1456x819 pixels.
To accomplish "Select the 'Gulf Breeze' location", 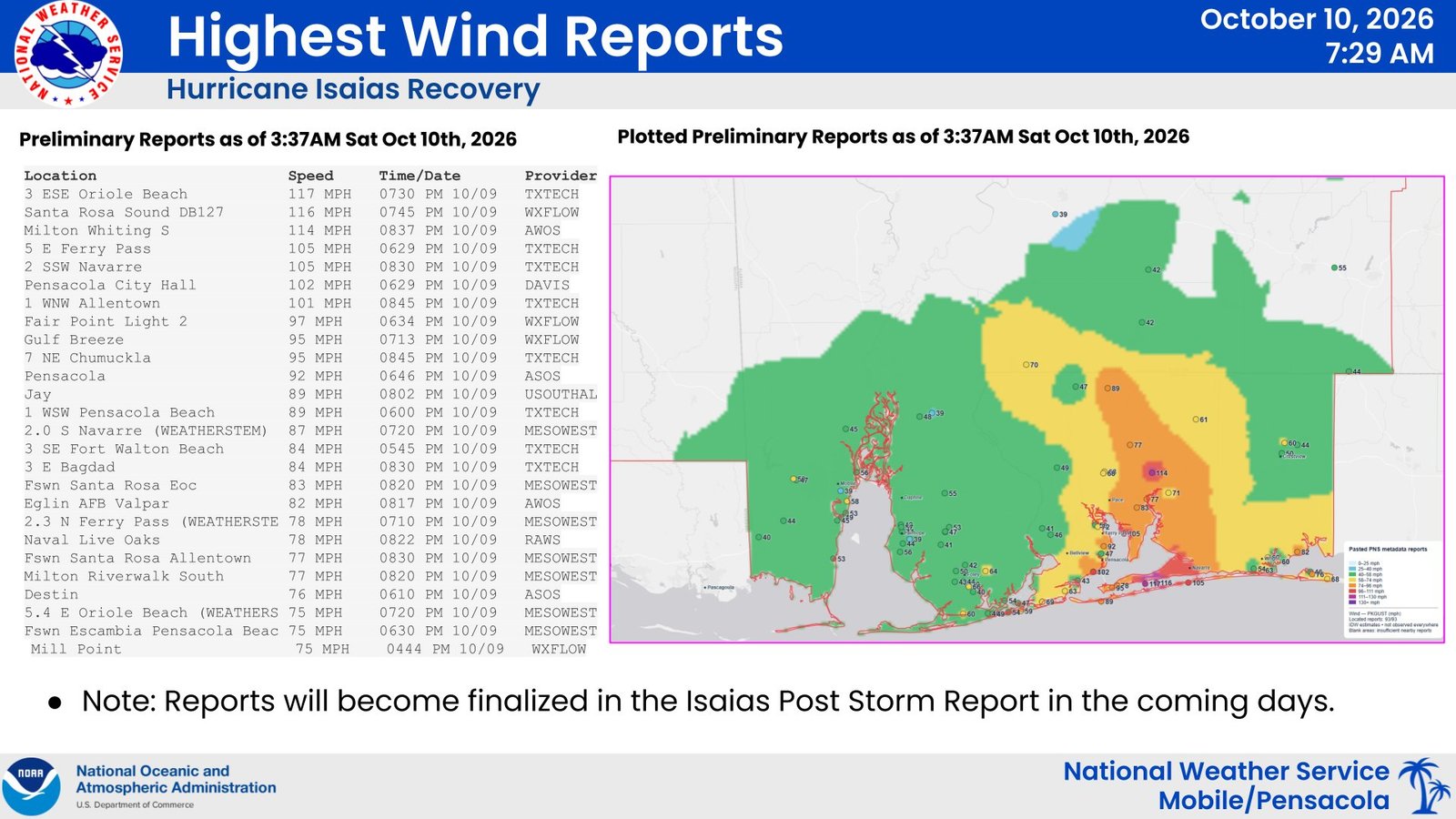I will pos(74,339).
